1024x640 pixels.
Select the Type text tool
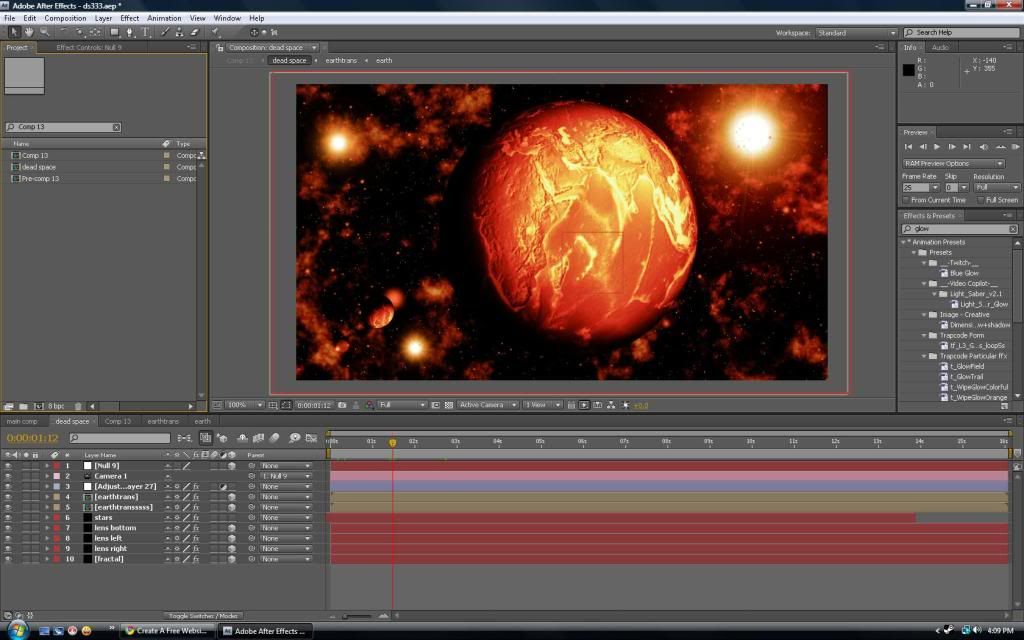(x=146, y=32)
